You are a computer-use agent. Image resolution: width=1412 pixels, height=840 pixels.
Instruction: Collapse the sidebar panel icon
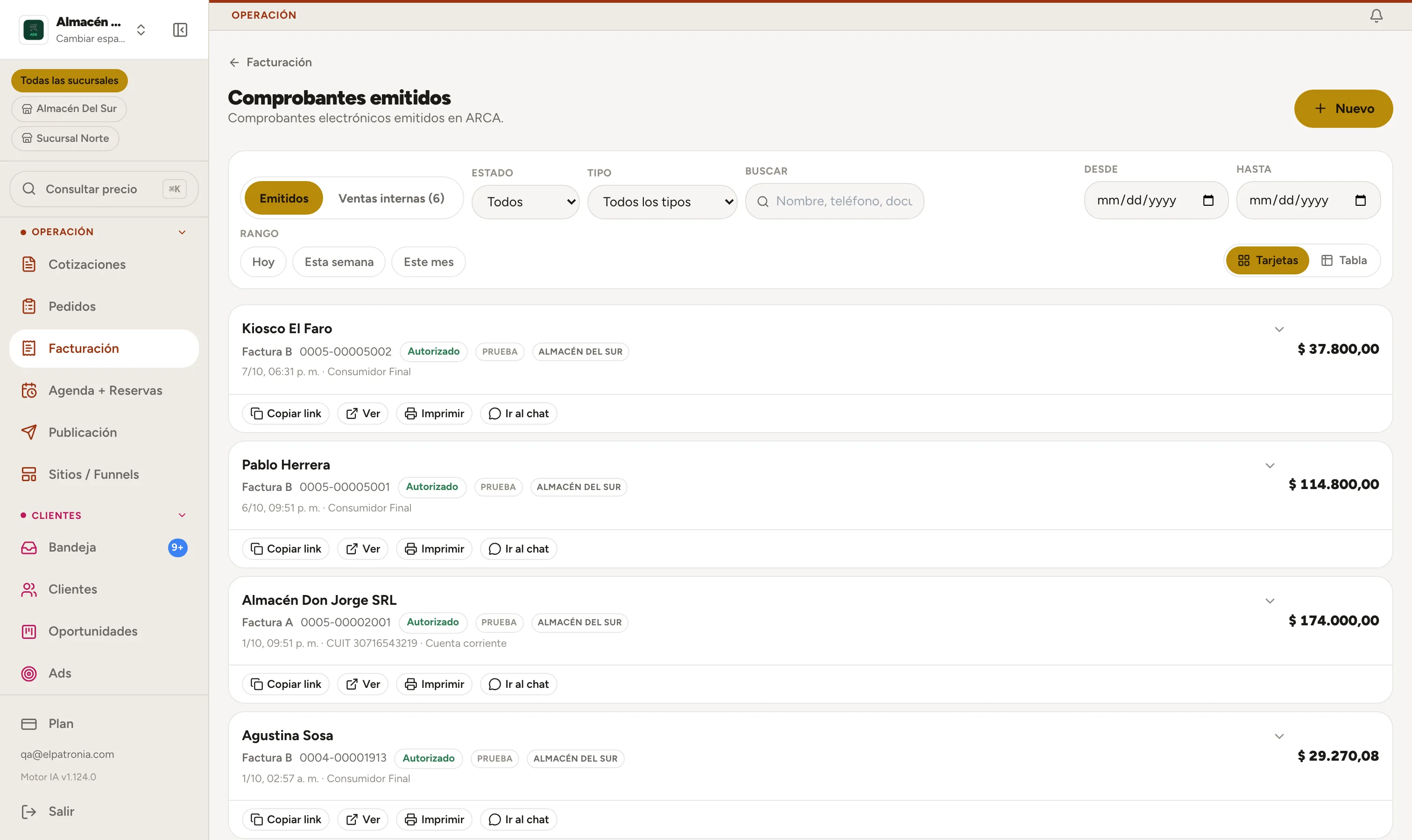point(180,29)
